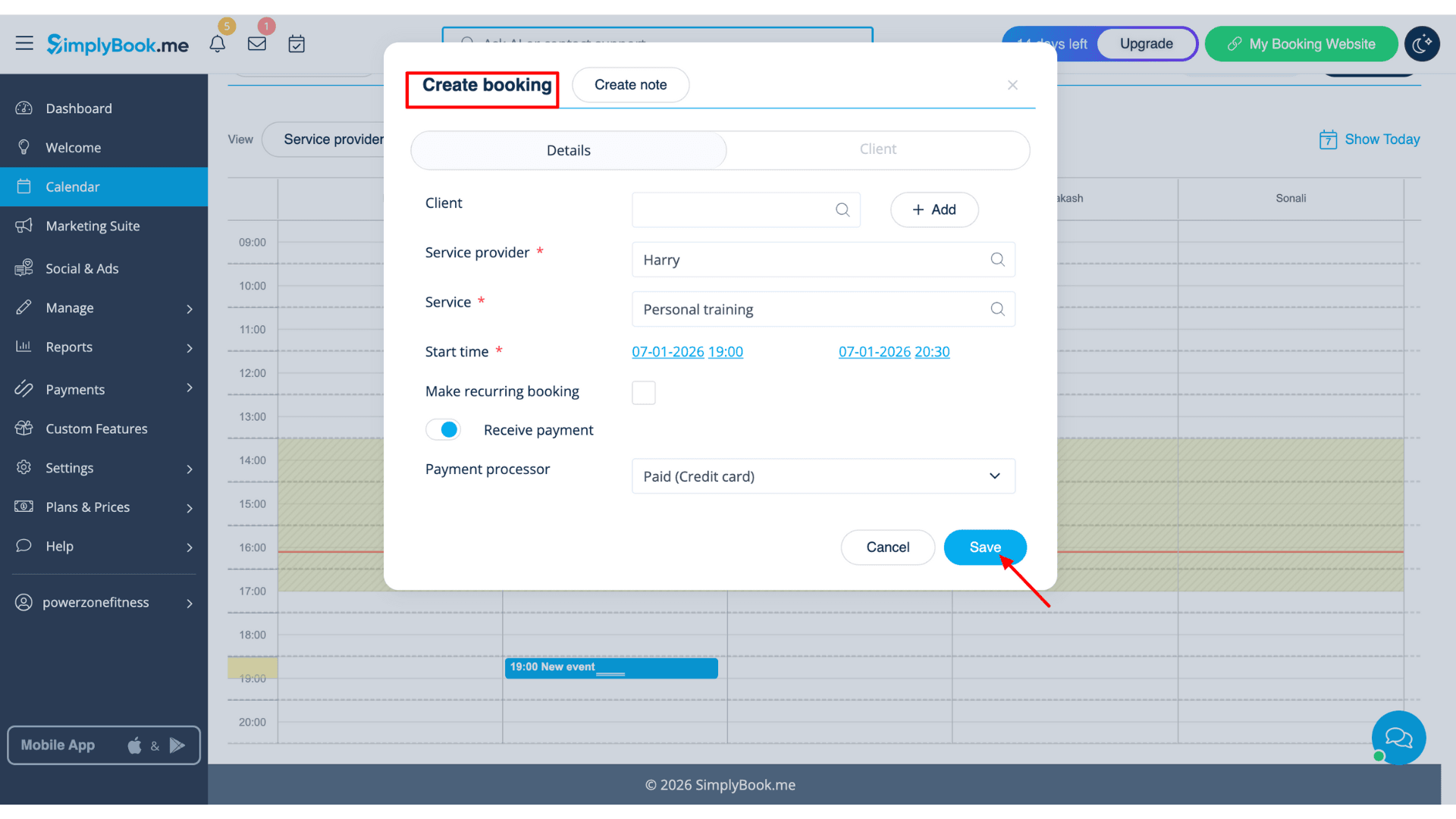Toggle the Receive payment switch off
The image size is (1456, 819).
click(444, 430)
